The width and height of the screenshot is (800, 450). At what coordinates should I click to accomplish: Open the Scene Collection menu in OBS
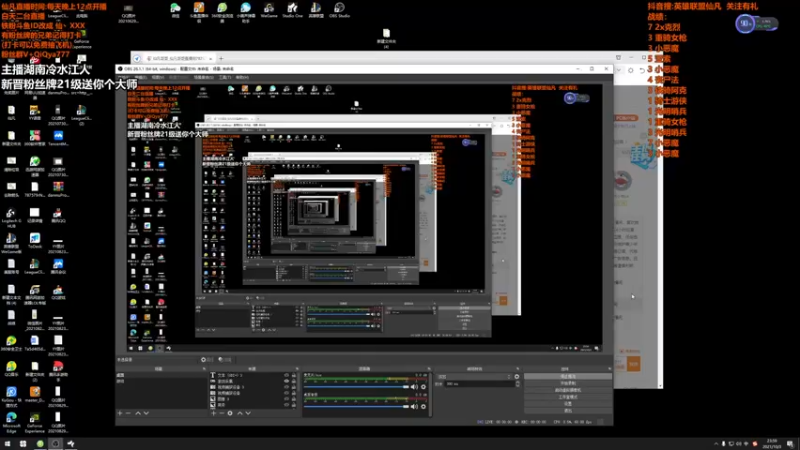click(204, 77)
